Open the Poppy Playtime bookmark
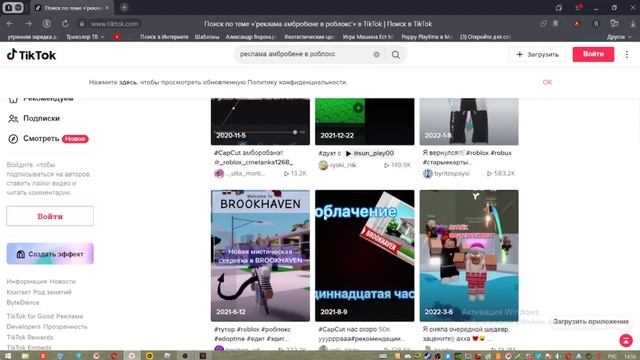This screenshot has height=360, width=640. (427, 37)
